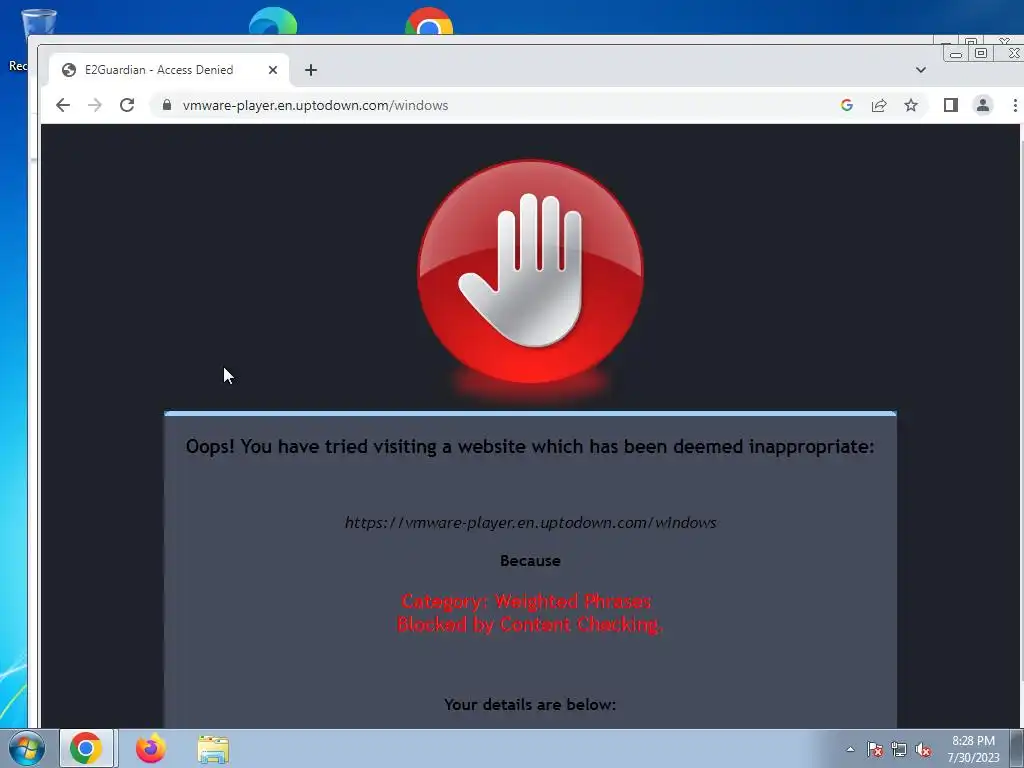Viewport: 1024px width, 768px height.
Task: Open network status tray icon
Action: point(899,749)
